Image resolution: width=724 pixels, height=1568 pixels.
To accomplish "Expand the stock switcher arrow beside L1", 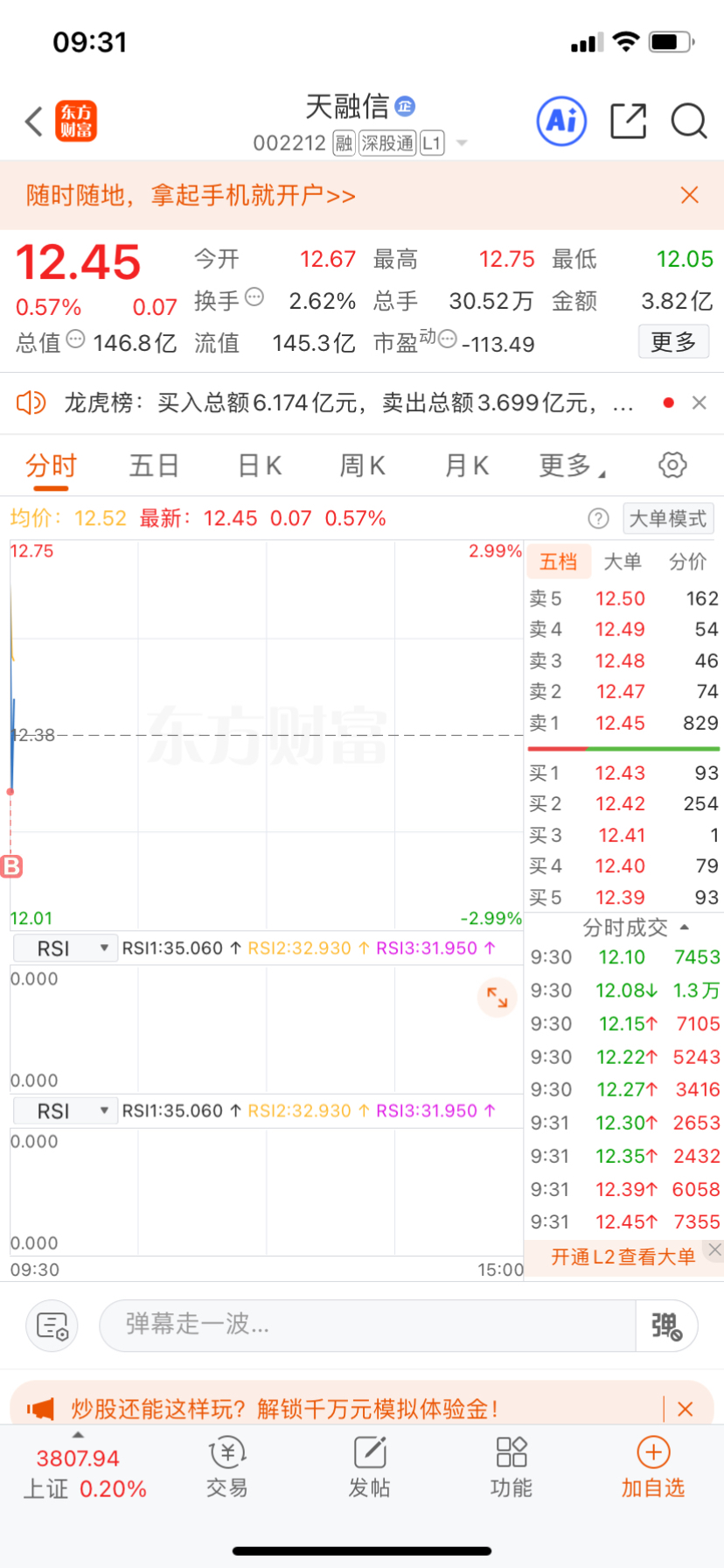I will (x=462, y=143).
